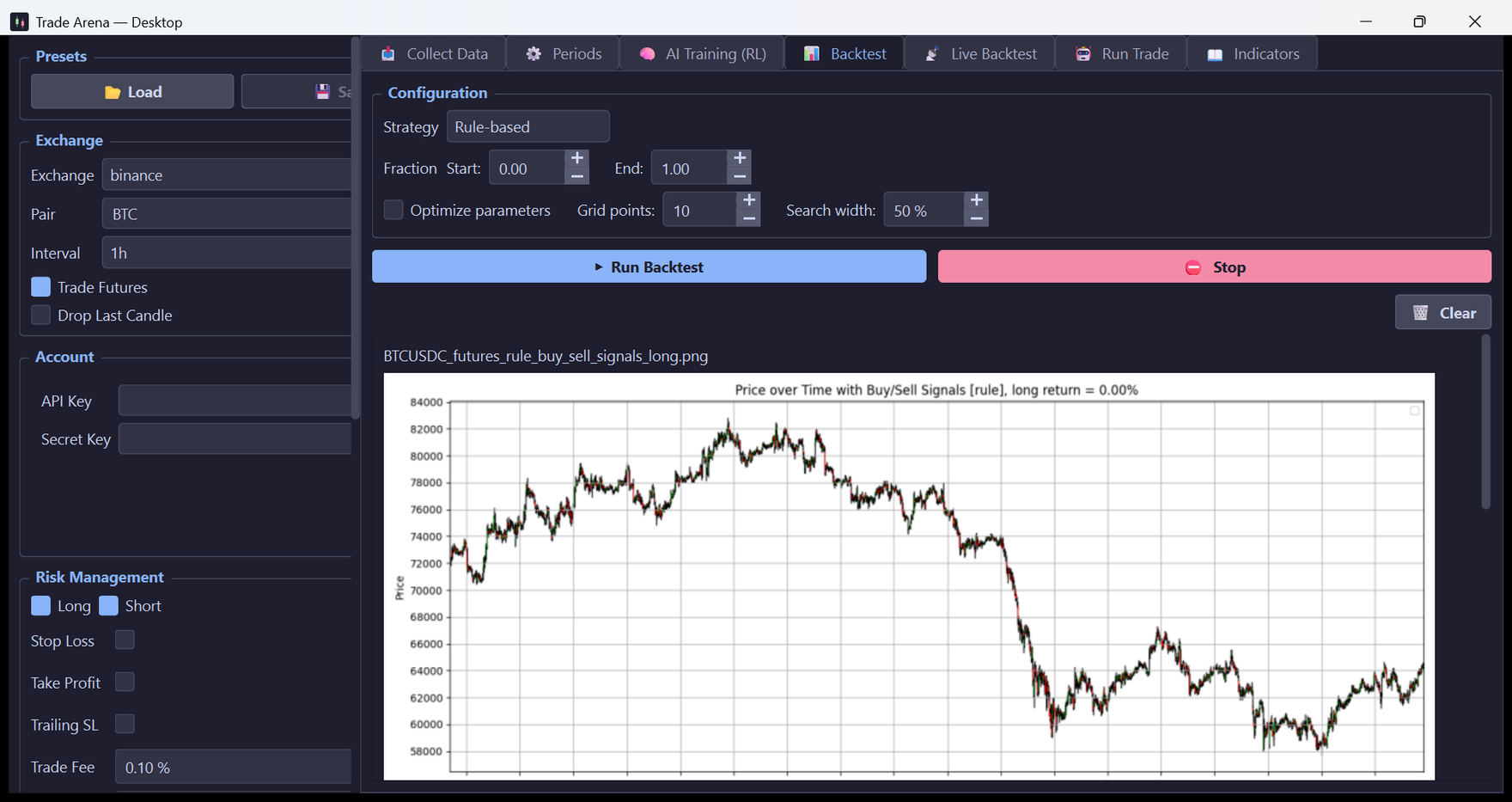Switch to the Collect Data tab
This screenshot has width=1512, height=802.
point(434,54)
